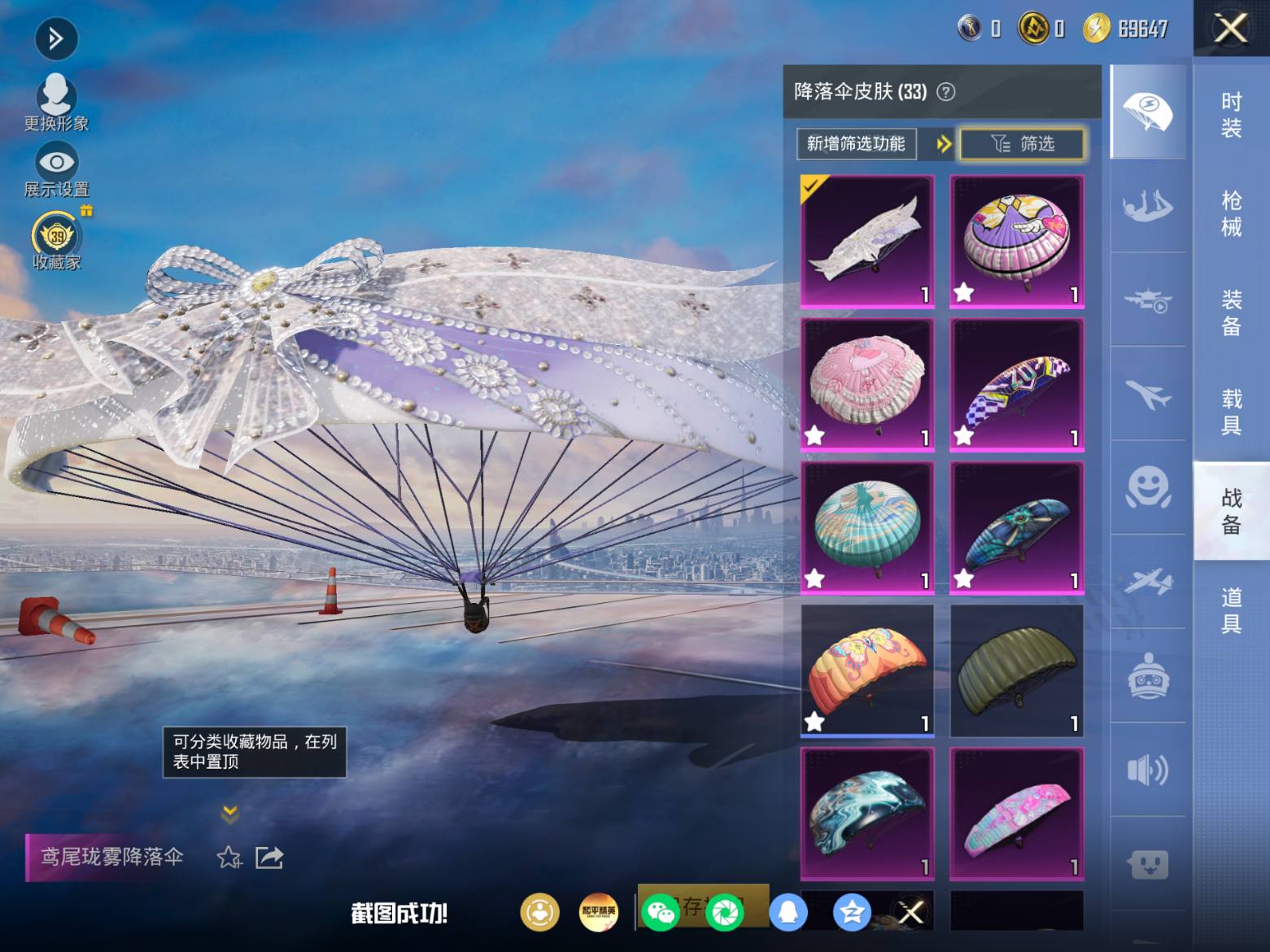Screen dimensions: 1270x952
Task: Open the parachute skins category icon
Action: tap(1147, 112)
